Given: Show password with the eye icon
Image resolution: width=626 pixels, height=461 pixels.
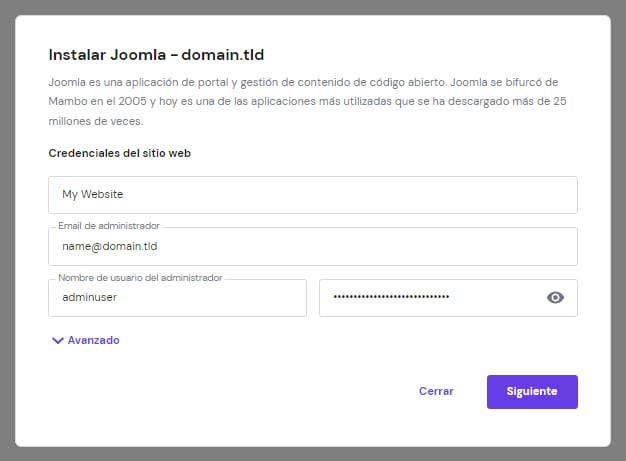Looking at the screenshot, I should (x=556, y=297).
